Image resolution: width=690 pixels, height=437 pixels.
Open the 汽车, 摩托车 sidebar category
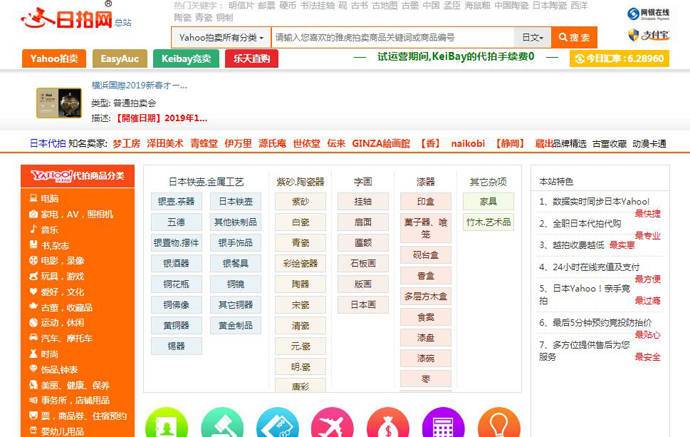(x=61, y=338)
